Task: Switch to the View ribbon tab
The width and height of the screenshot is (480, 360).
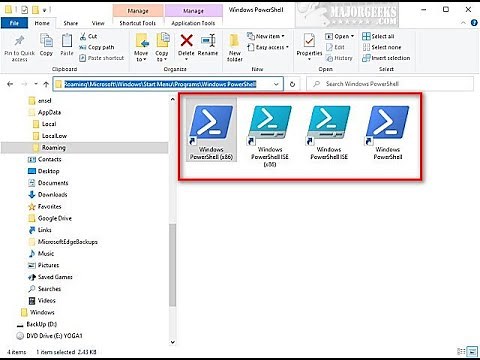Action: pyautogui.click(x=98, y=23)
